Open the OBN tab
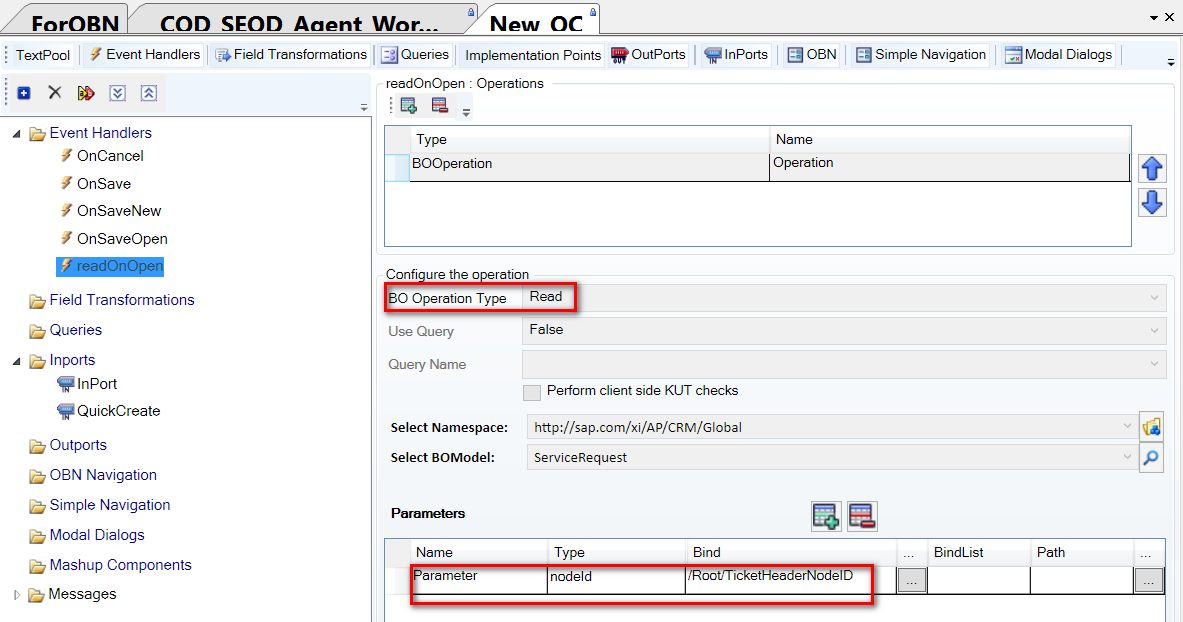1183x622 pixels. [812, 54]
